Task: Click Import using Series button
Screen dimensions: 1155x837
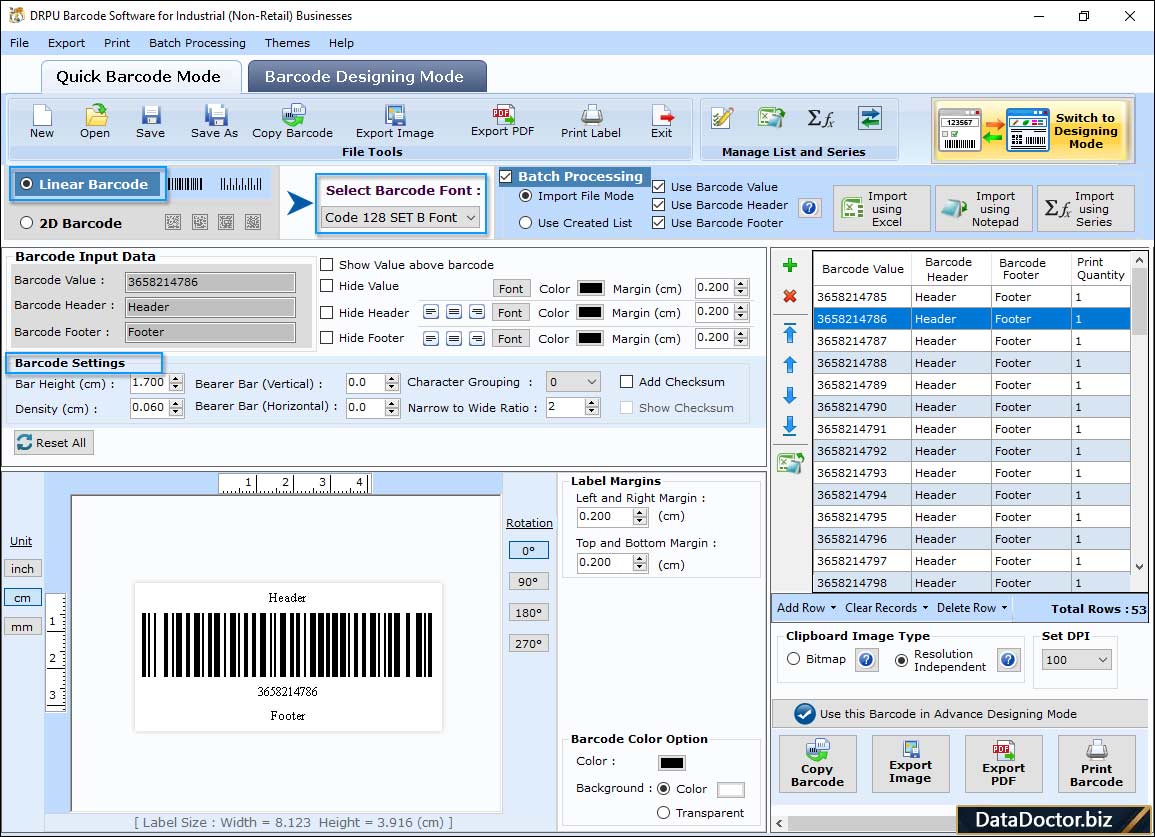Action: (1086, 209)
